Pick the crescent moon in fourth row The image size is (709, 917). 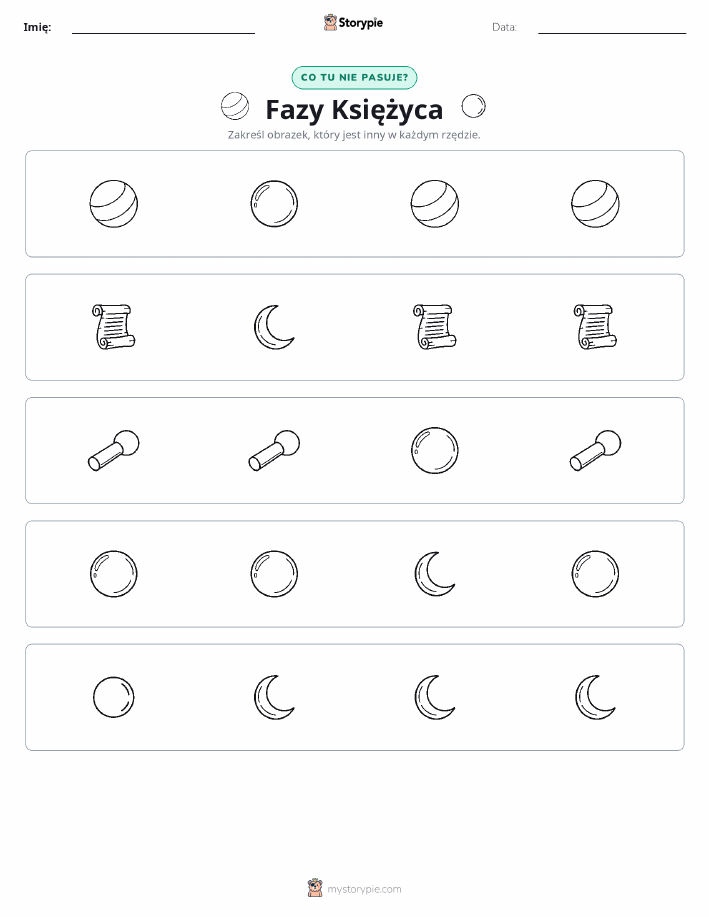(435, 574)
